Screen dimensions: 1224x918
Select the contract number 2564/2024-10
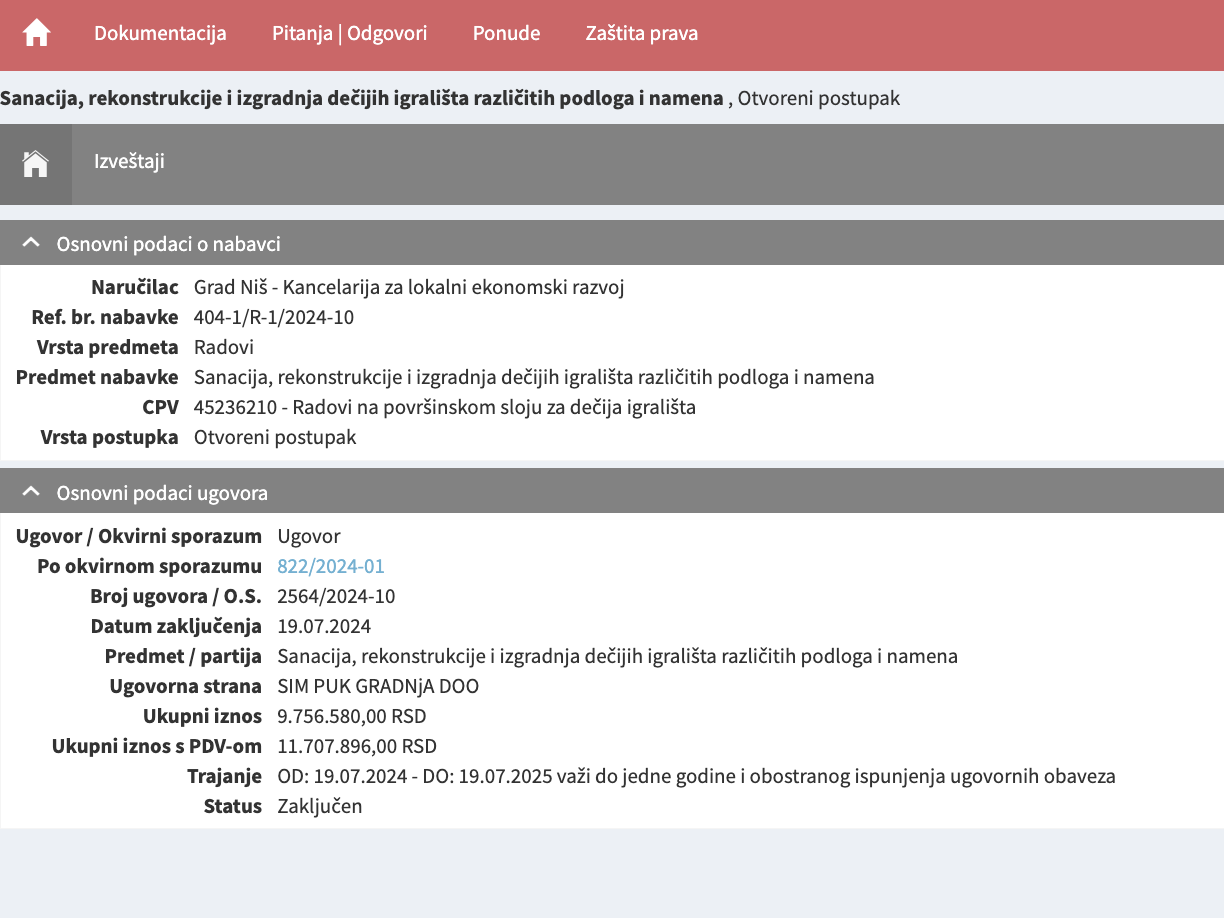(x=336, y=596)
